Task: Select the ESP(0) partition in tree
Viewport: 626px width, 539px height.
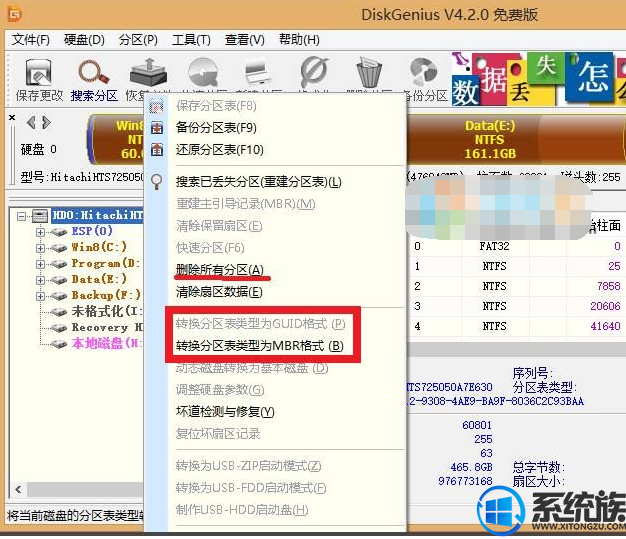Action: (92, 231)
